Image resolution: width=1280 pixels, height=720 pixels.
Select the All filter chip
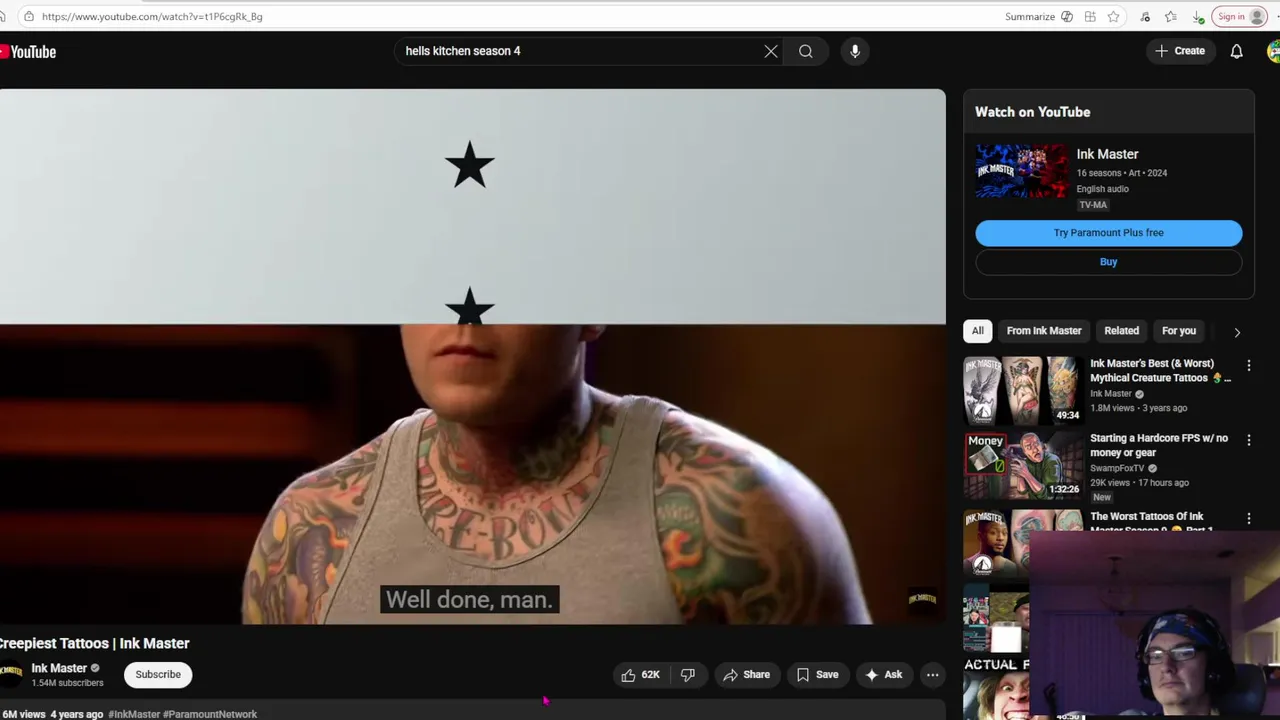(x=977, y=331)
